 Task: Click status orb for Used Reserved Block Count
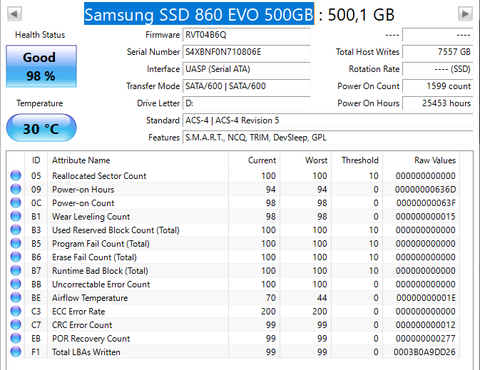(16, 230)
